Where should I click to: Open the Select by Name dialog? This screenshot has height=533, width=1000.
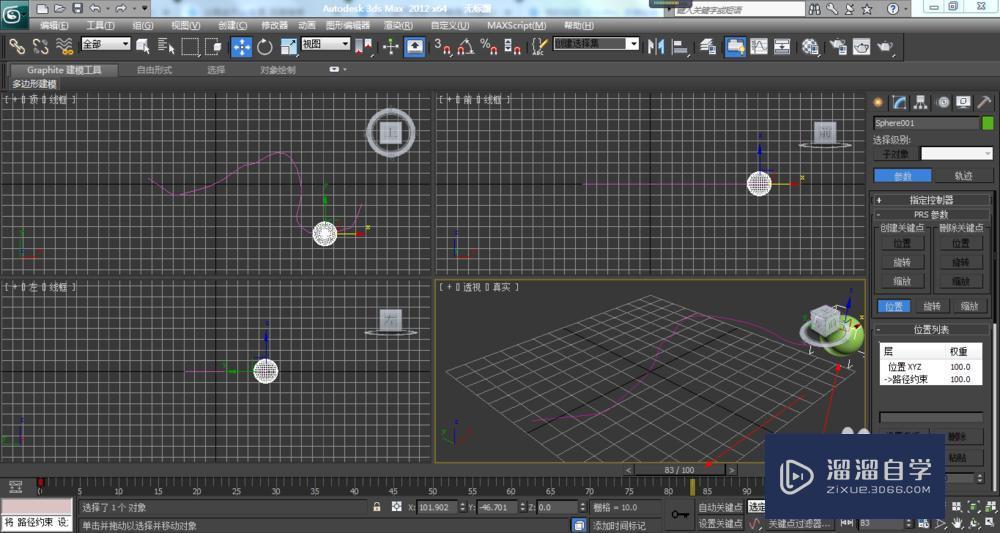166,46
